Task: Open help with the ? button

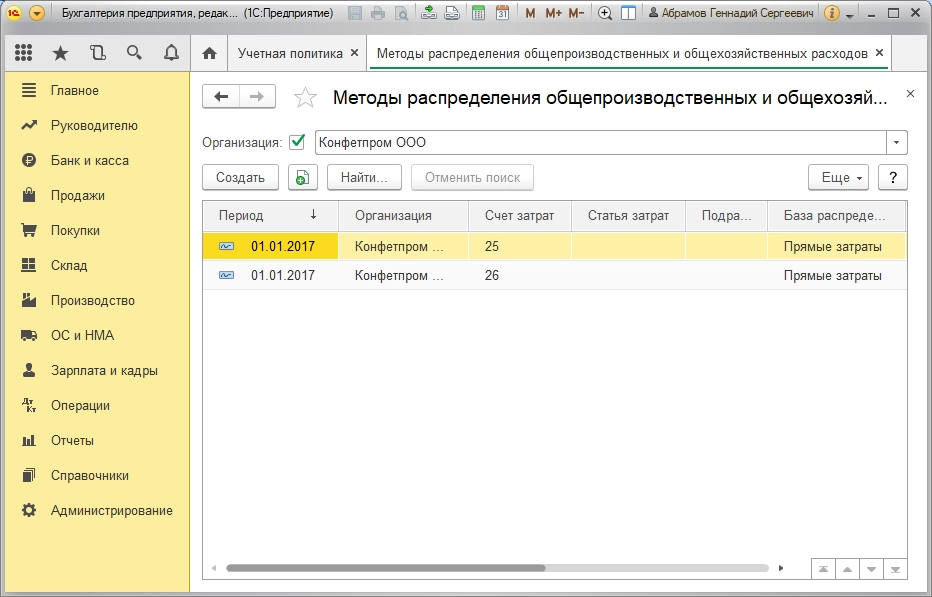Action: [x=892, y=178]
